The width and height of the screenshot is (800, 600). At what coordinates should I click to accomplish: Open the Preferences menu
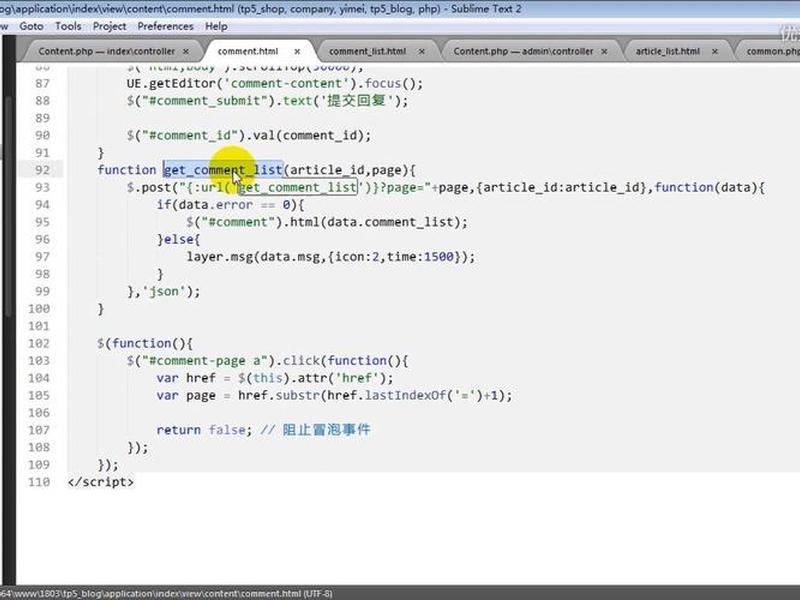click(165, 26)
